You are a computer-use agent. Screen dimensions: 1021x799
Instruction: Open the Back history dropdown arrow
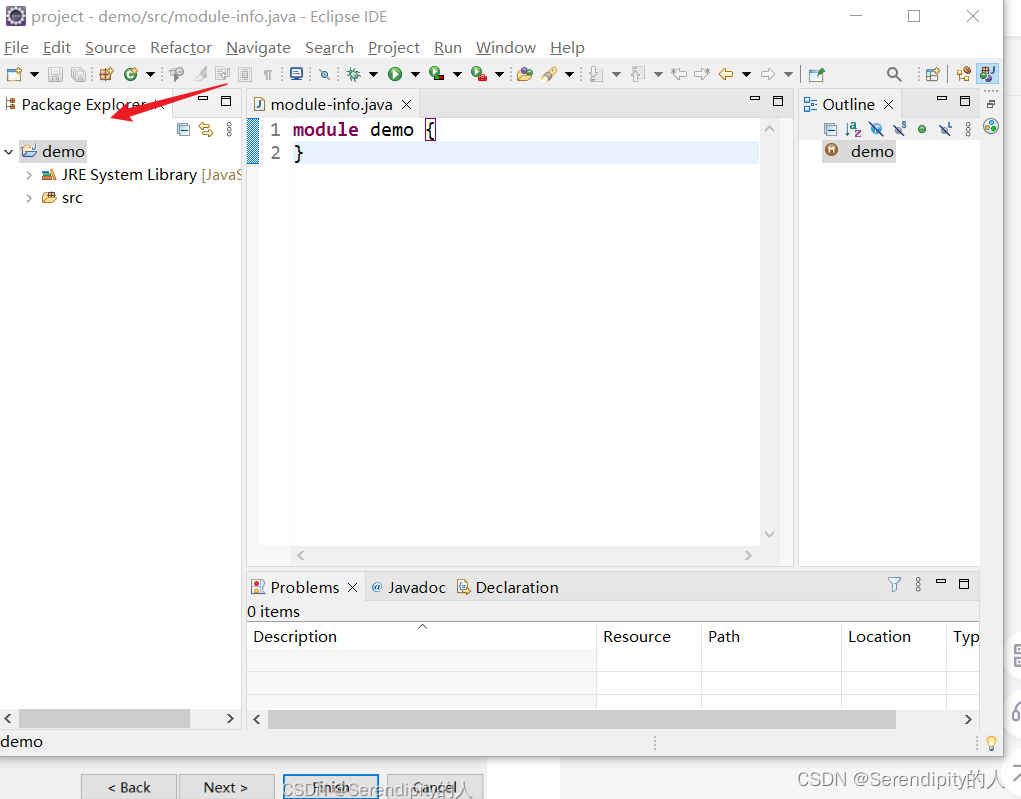[x=746, y=74]
